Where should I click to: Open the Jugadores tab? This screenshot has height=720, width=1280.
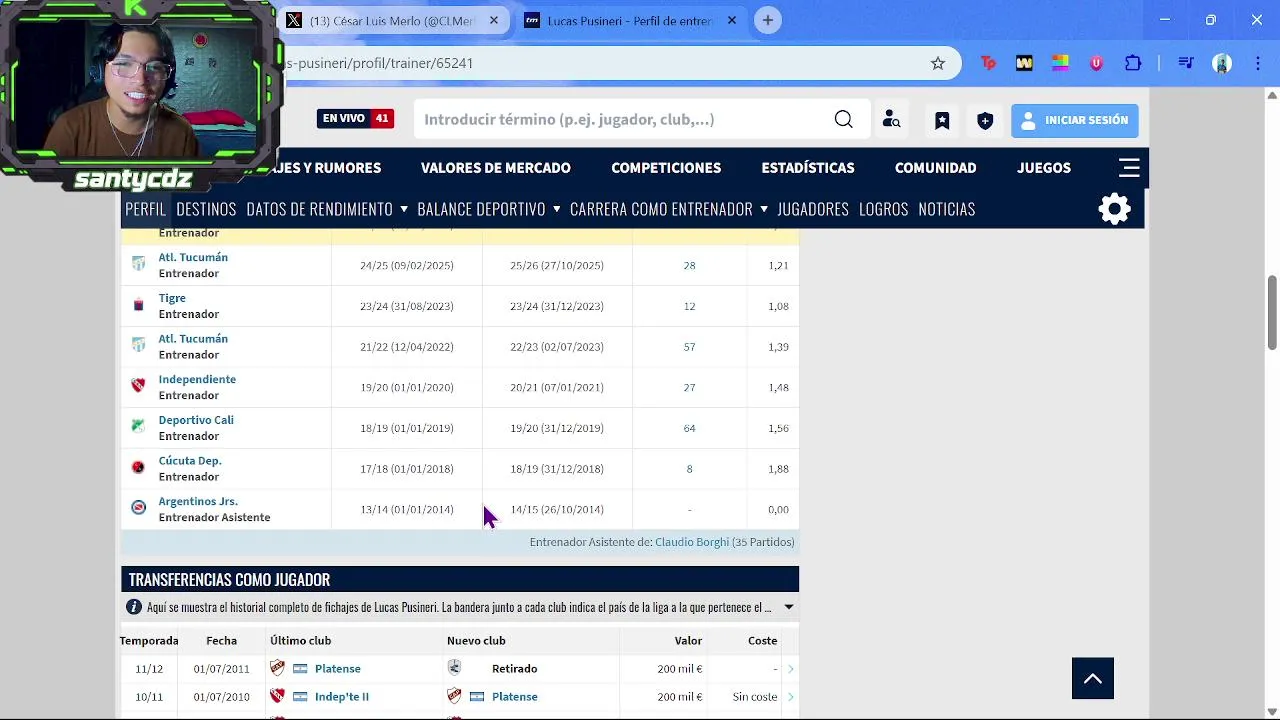click(x=813, y=209)
